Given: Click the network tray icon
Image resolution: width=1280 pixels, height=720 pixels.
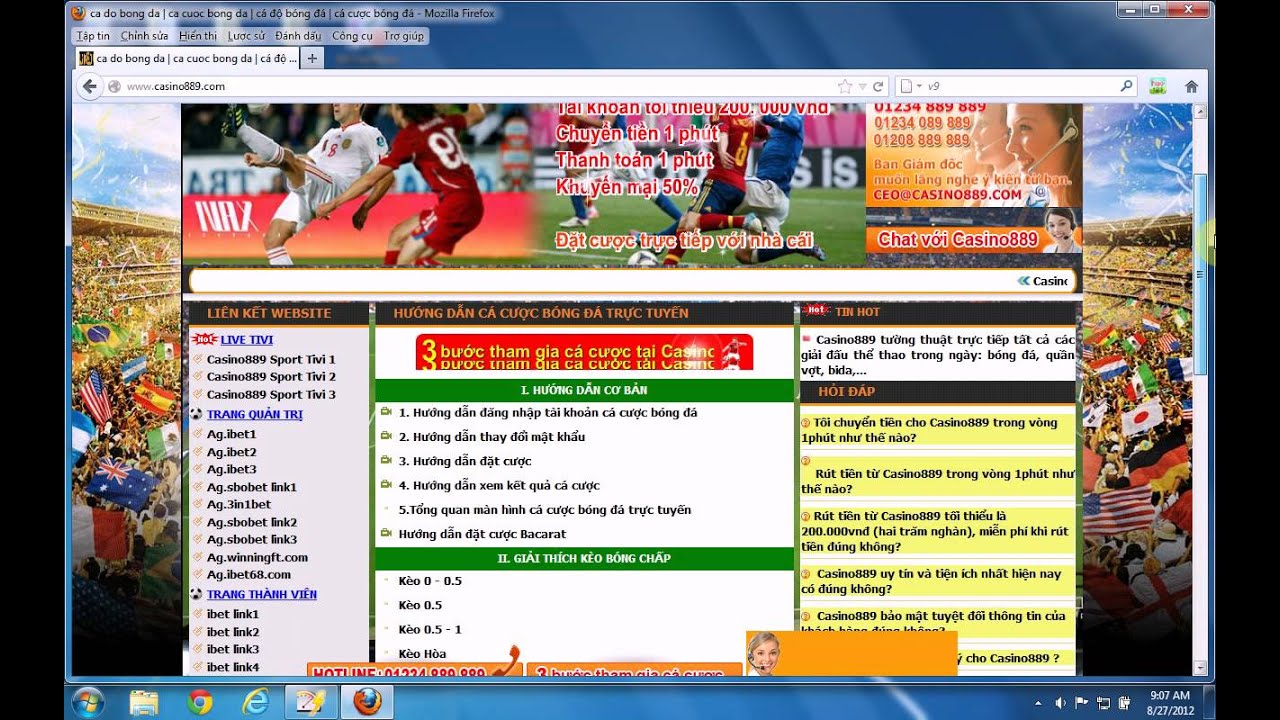Looking at the screenshot, I should (x=1103, y=703).
